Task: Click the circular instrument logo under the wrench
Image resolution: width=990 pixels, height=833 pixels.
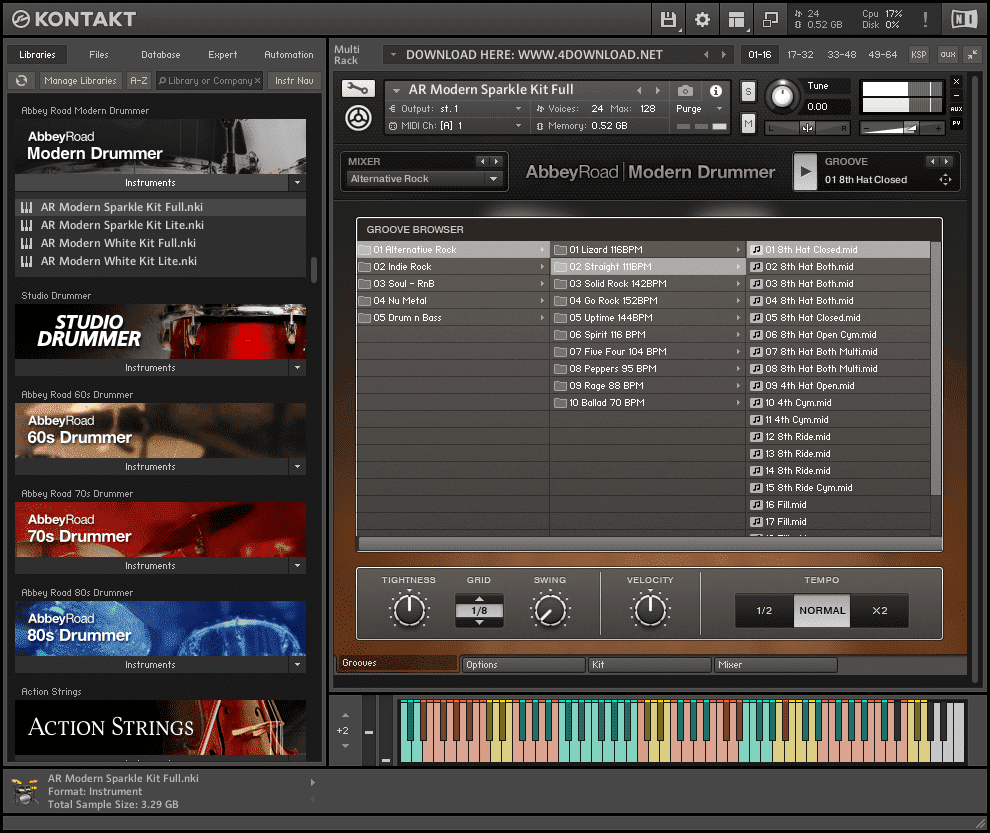Action: 358,118
